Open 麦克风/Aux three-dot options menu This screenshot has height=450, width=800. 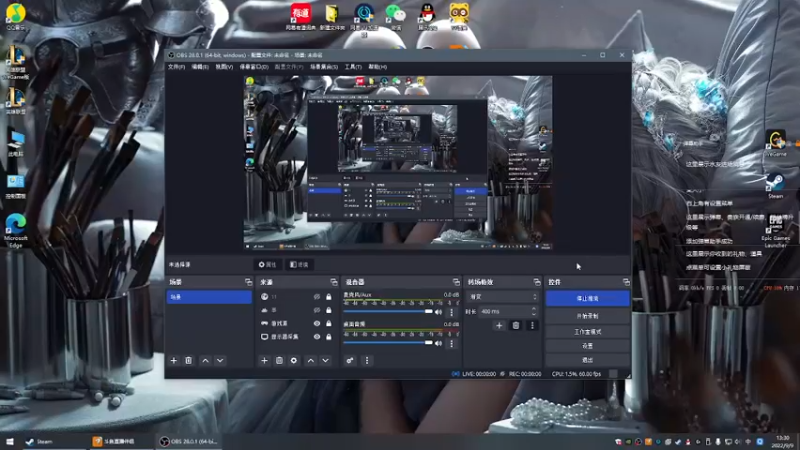point(451,312)
